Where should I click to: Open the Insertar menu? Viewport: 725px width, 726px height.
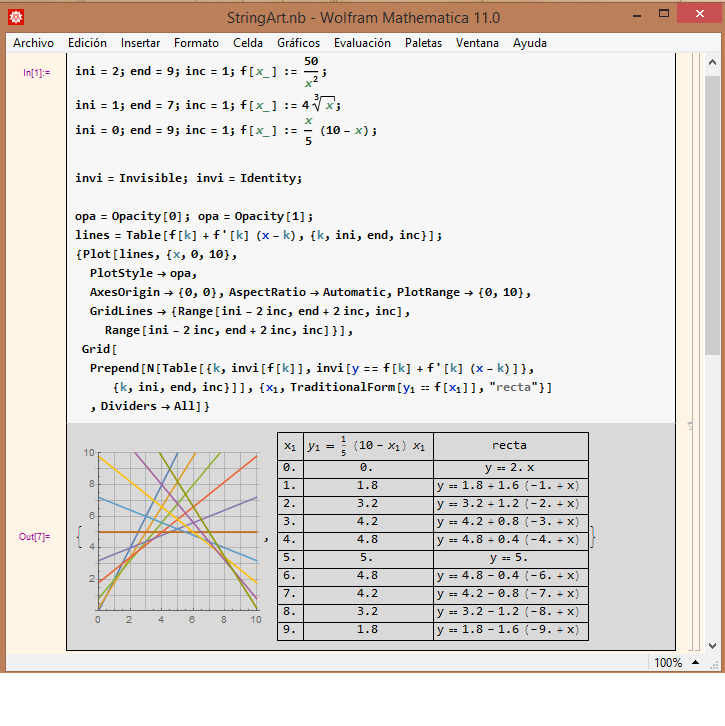140,43
